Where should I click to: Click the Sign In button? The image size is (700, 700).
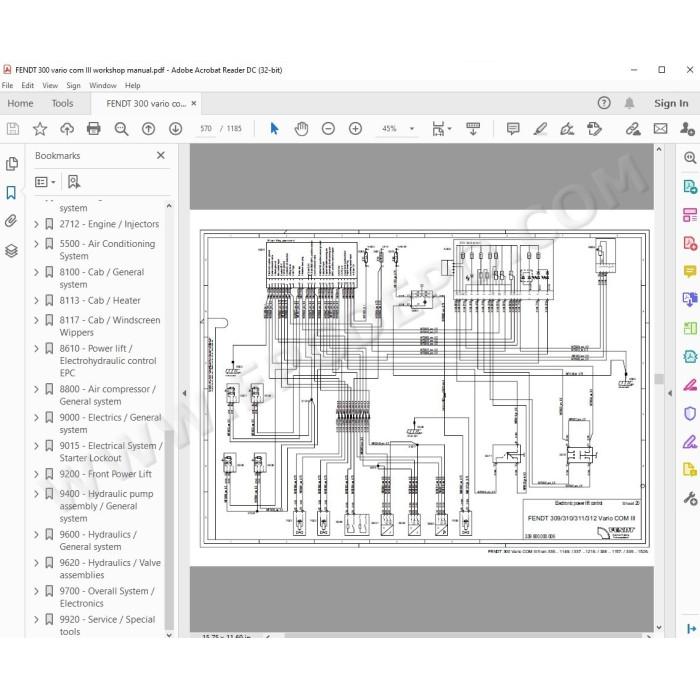671,104
